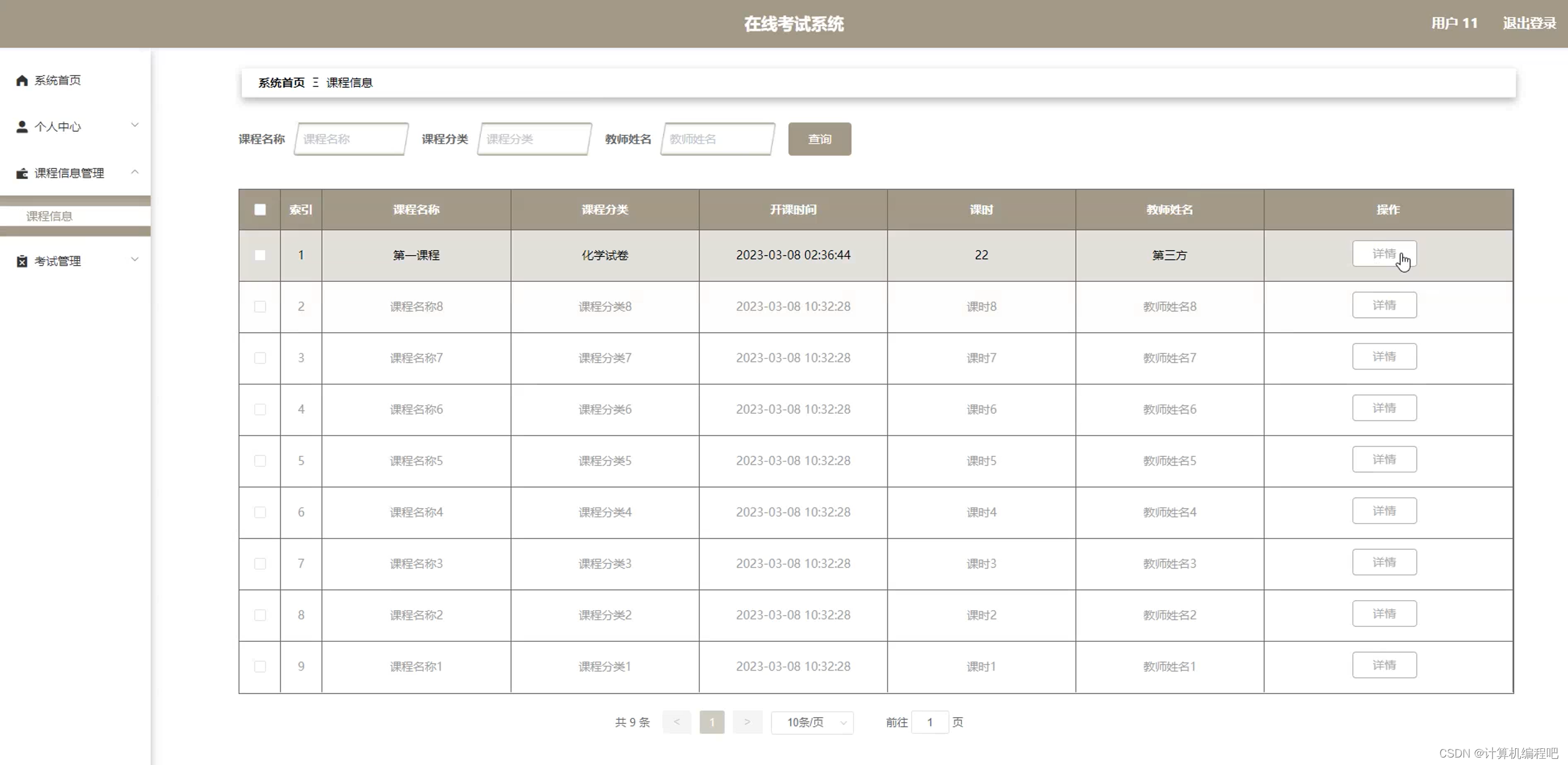Check the row for 第一课程
1568x765 pixels.
(x=260, y=255)
